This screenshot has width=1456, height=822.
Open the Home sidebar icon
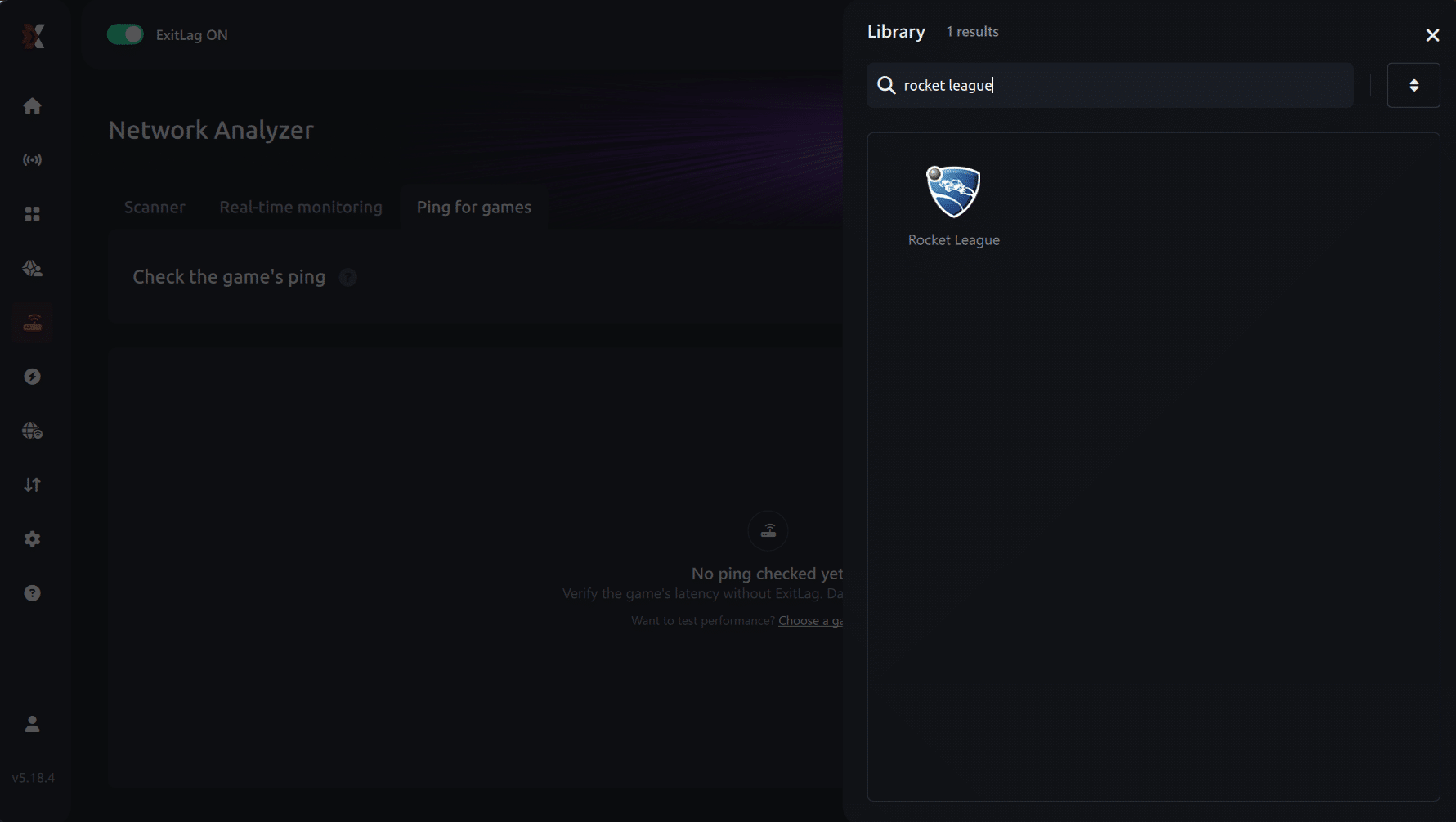(33, 106)
